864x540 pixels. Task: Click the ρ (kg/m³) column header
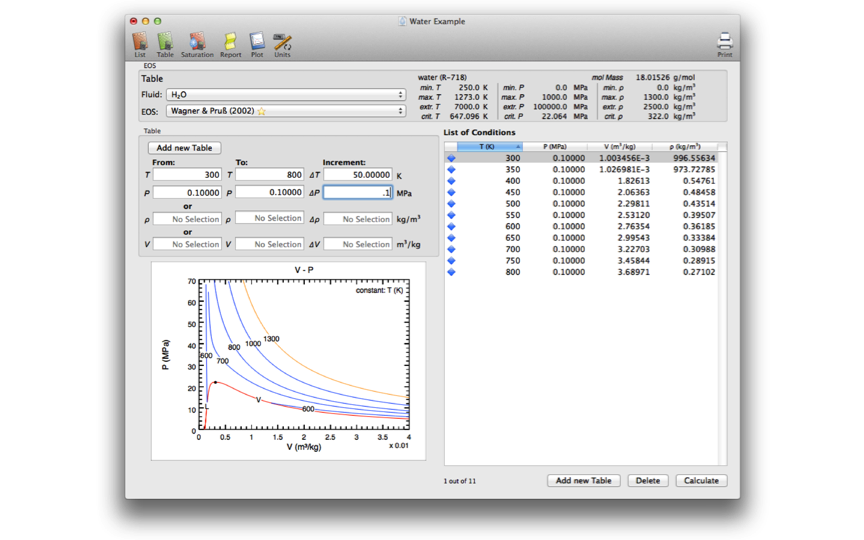[685, 147]
